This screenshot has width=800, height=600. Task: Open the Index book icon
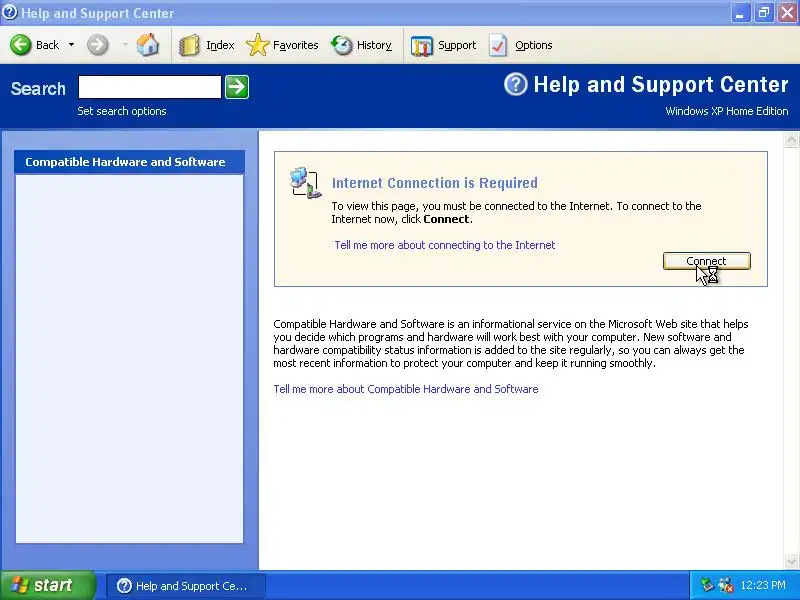[x=189, y=45]
